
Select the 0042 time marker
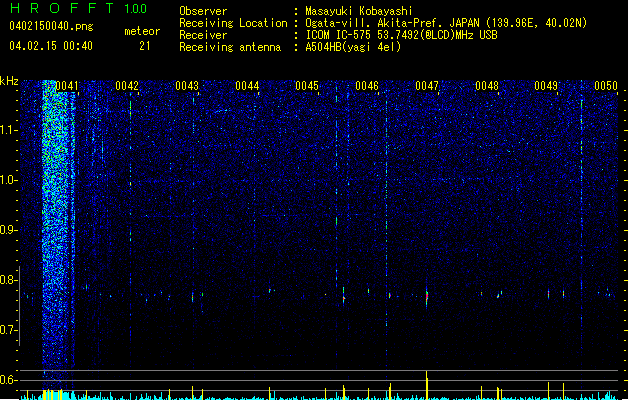(x=127, y=86)
